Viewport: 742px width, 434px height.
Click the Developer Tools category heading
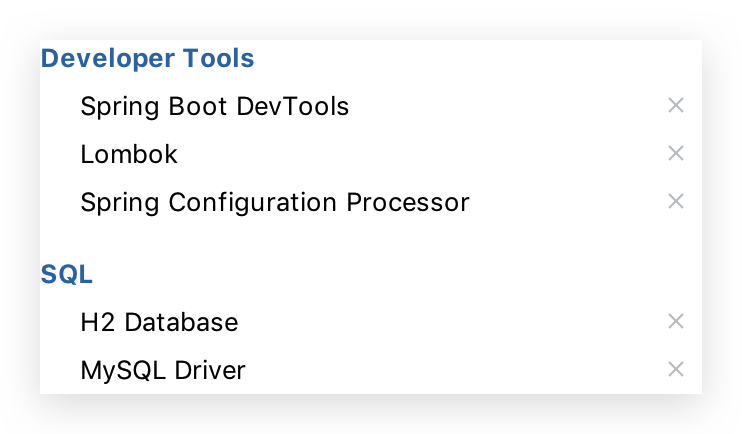(148, 59)
